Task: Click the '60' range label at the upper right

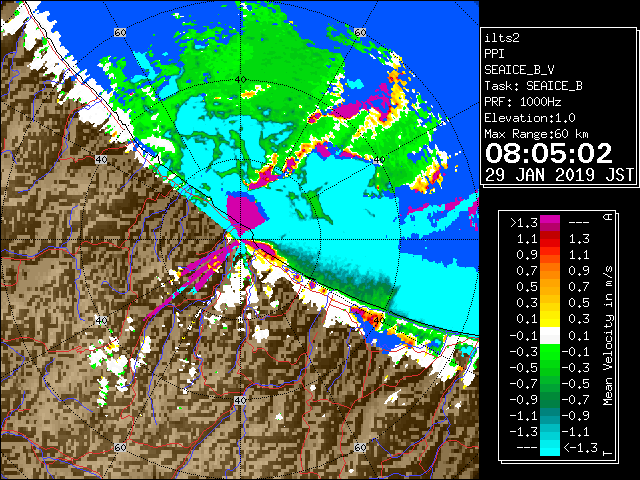Action: 360,32
